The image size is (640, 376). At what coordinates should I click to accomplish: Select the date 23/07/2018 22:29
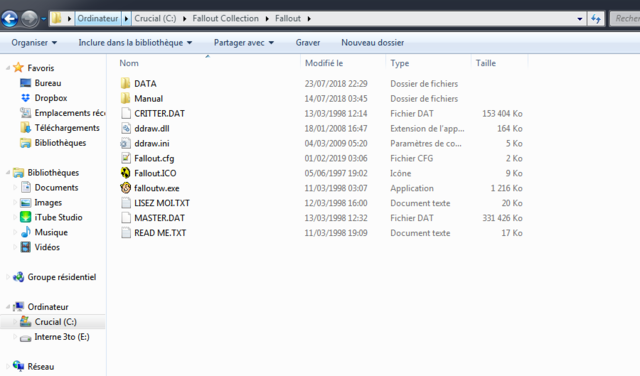pos(336,84)
